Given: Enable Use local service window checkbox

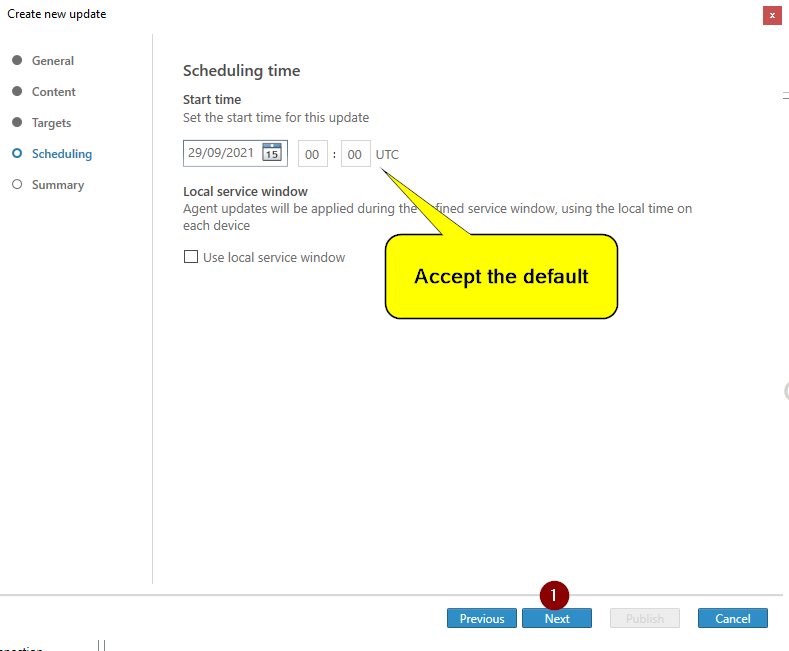Looking at the screenshot, I should click(191, 257).
